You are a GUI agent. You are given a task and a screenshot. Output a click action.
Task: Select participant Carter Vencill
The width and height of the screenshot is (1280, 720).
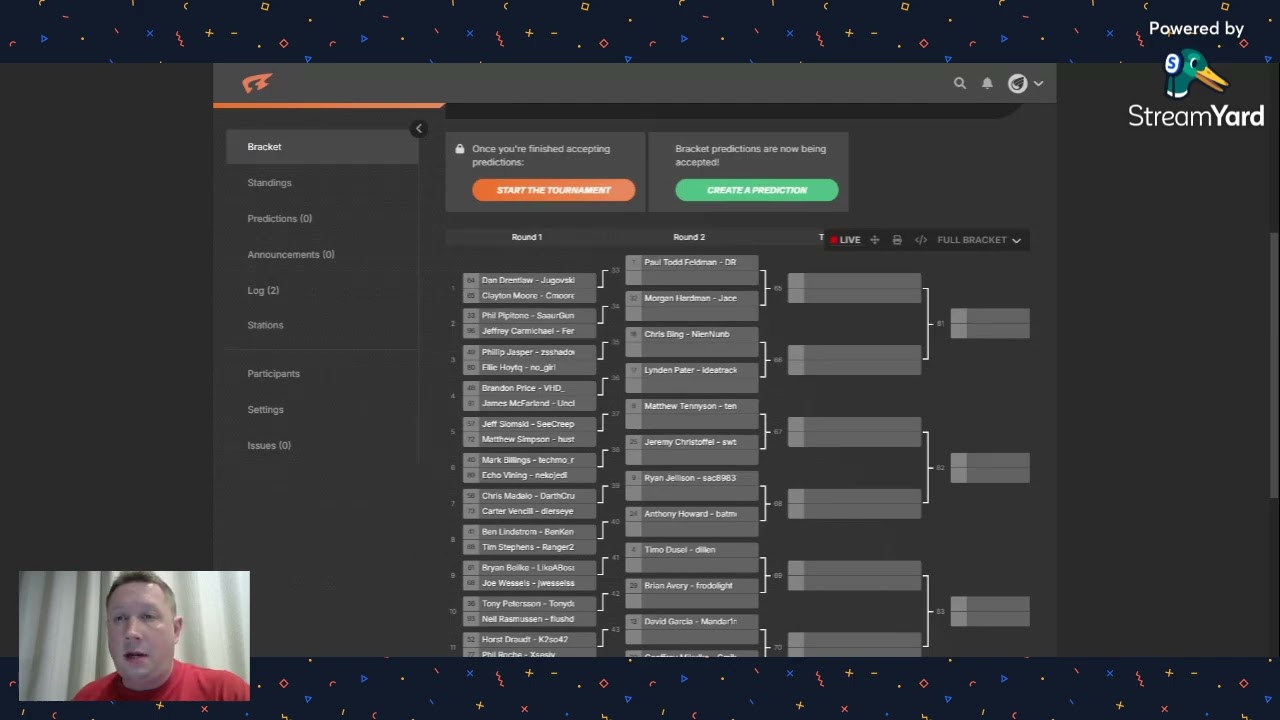click(x=529, y=511)
